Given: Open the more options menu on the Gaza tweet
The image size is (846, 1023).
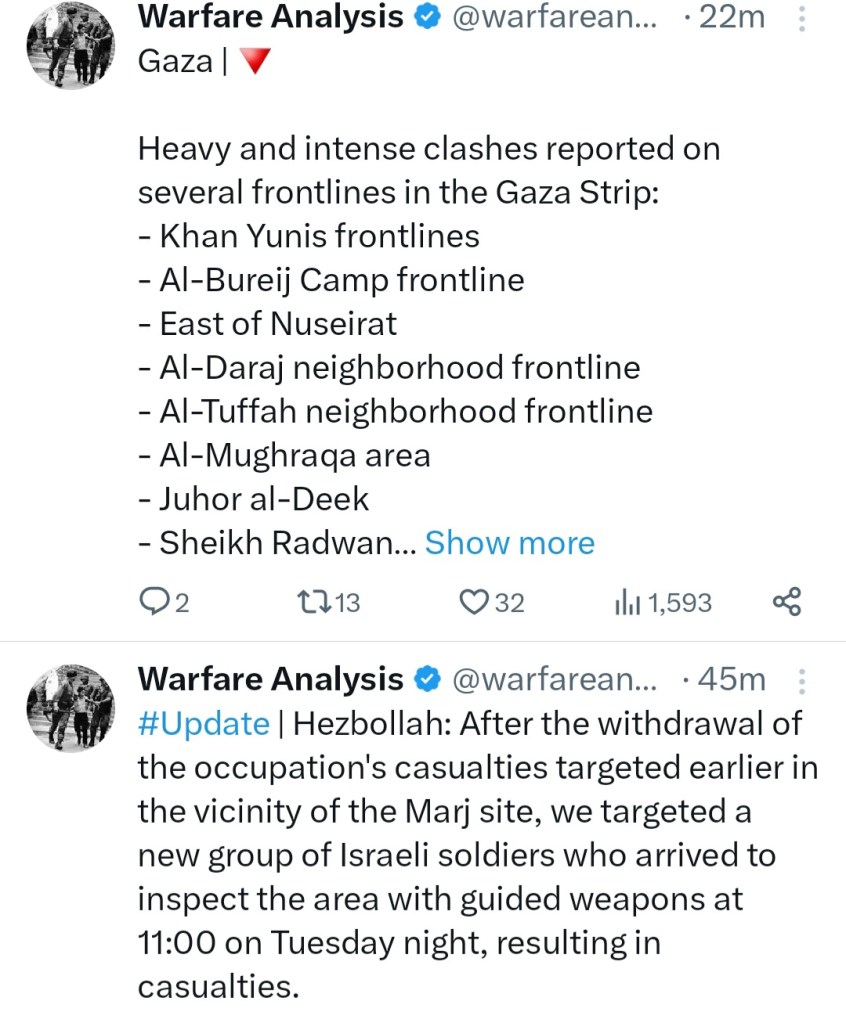Looking at the screenshot, I should [x=799, y=17].
